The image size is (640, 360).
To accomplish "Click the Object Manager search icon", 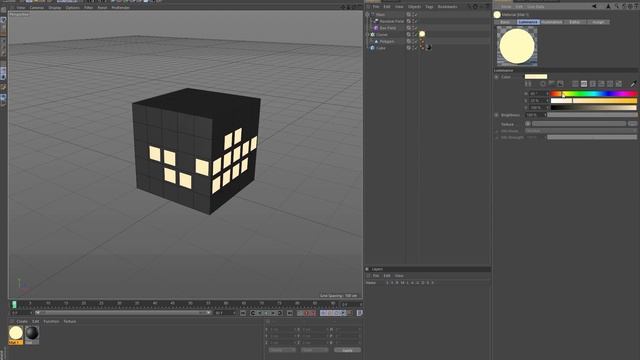I will (x=469, y=7).
